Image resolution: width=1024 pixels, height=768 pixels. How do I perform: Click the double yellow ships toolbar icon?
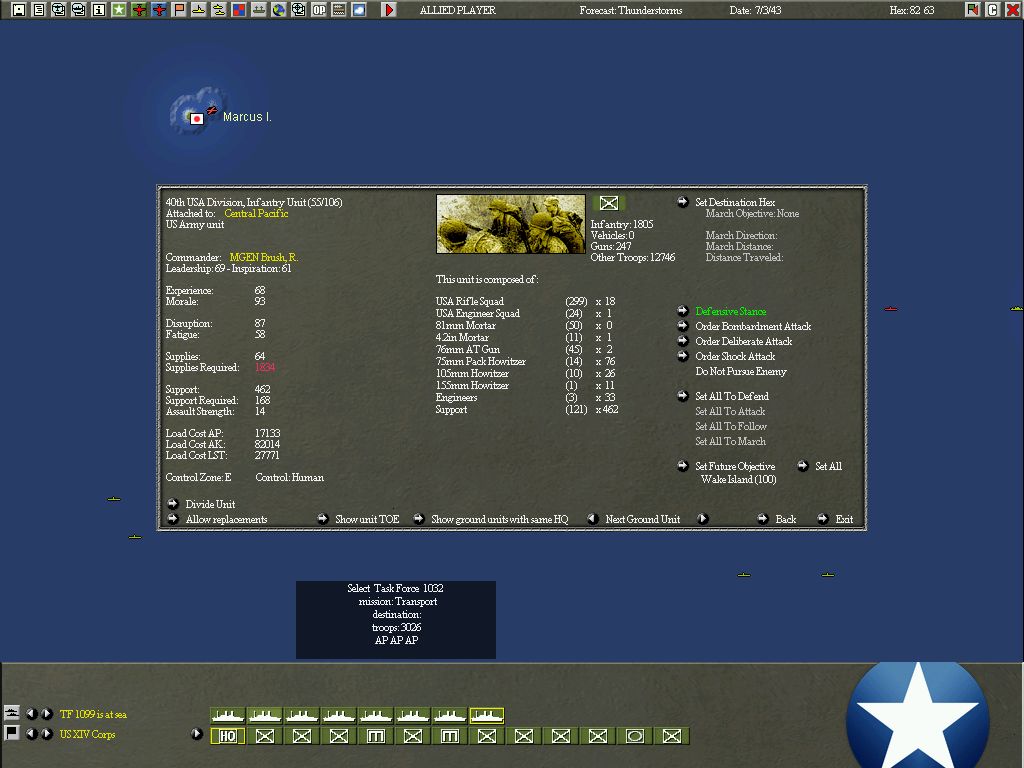point(219,10)
